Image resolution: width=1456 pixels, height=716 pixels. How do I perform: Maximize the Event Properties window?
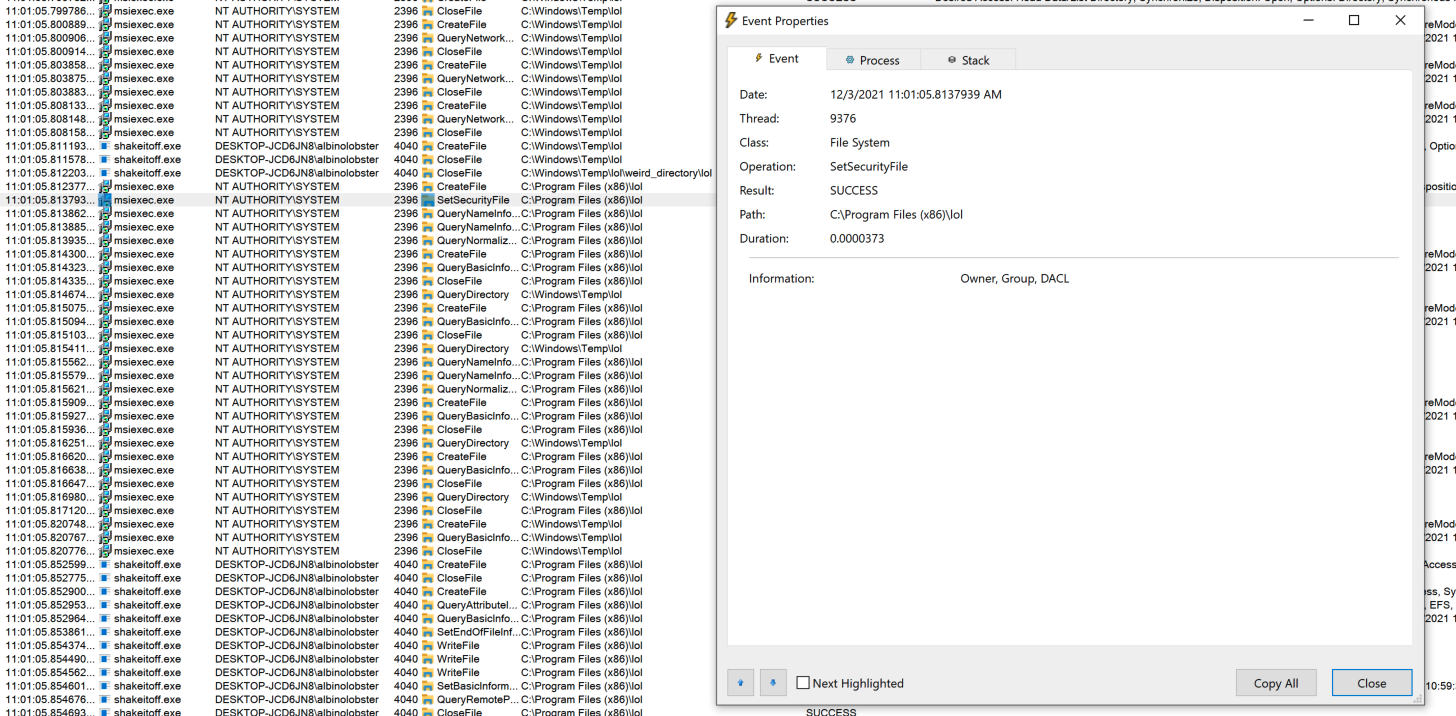coord(1354,20)
